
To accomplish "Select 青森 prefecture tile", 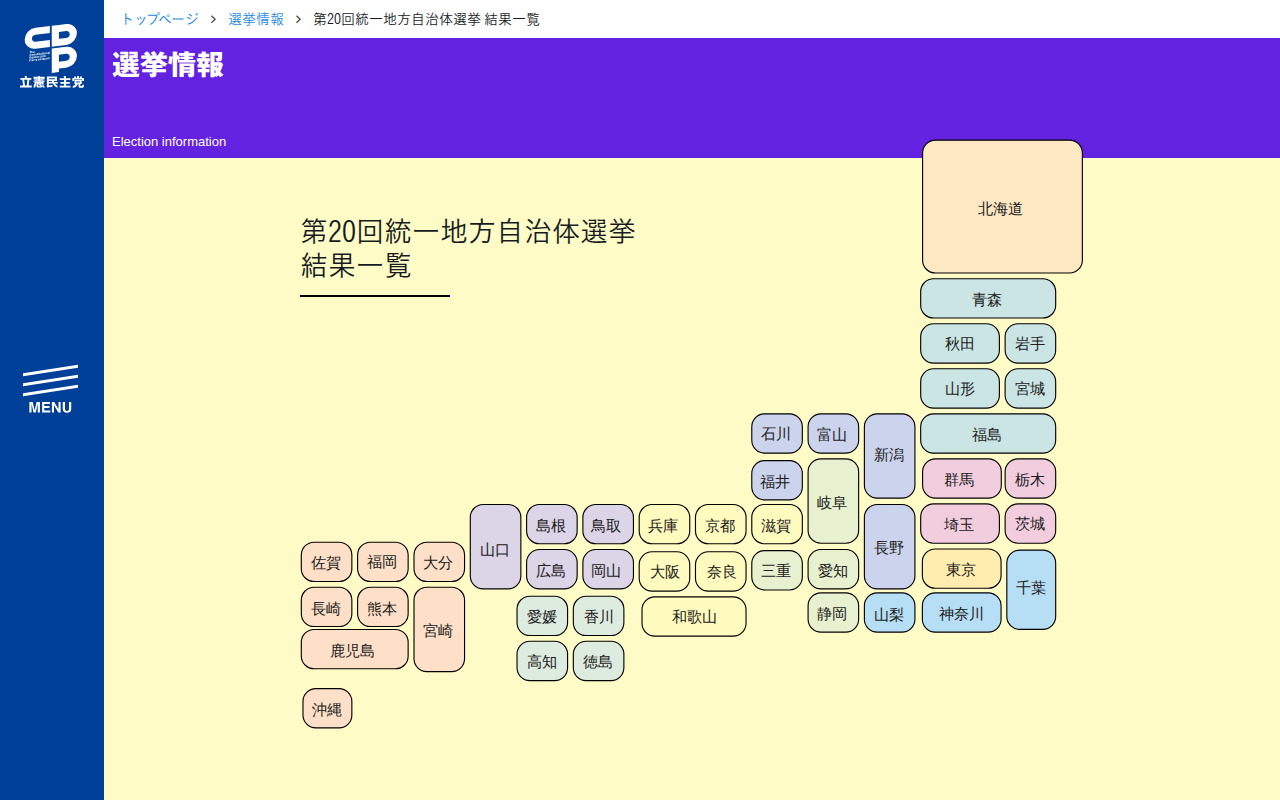I will (x=988, y=299).
